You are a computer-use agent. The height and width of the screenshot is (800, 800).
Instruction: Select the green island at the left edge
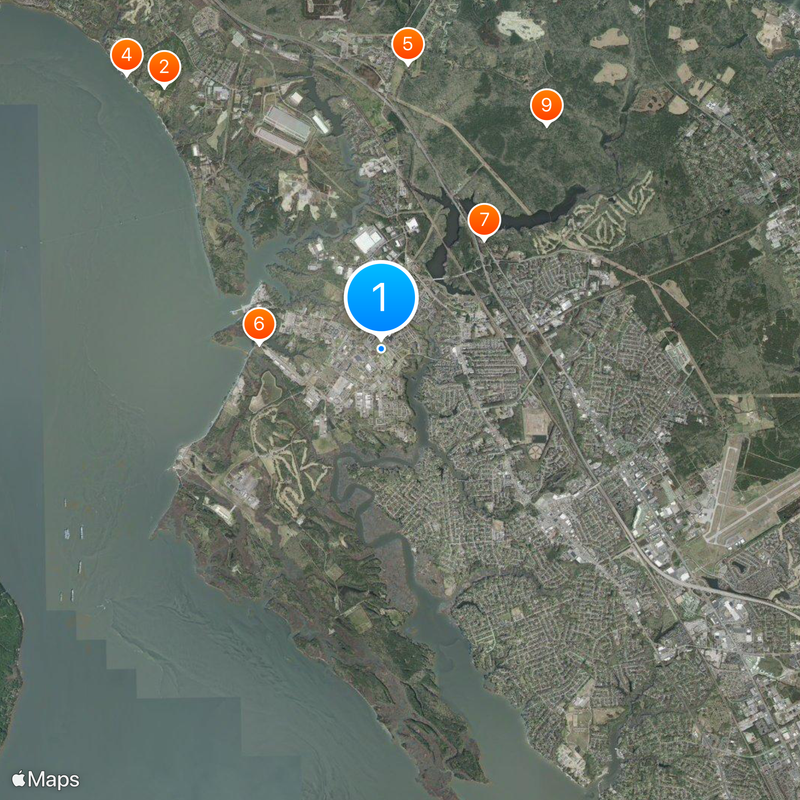(9, 663)
